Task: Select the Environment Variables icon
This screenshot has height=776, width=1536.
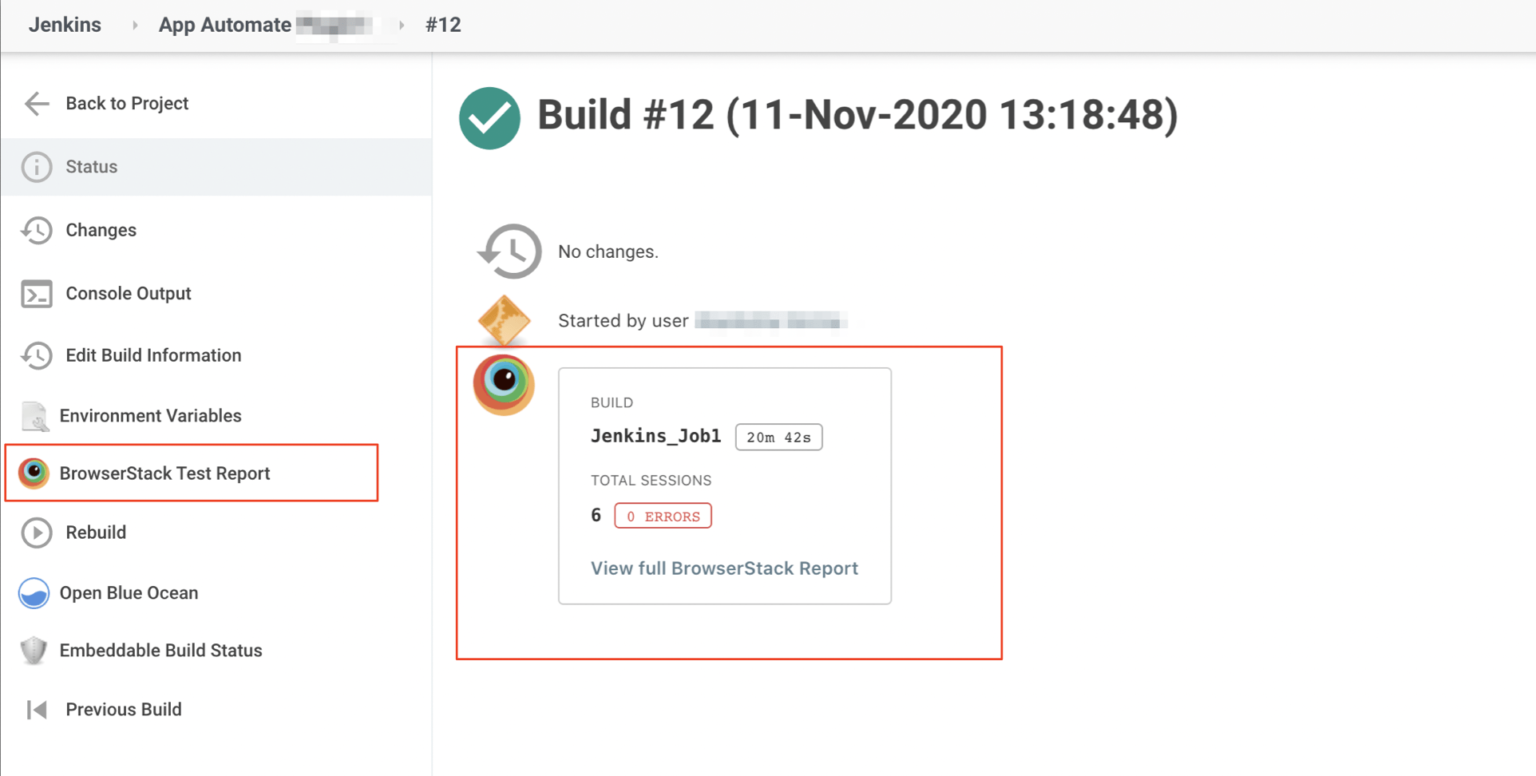Action: (x=35, y=415)
